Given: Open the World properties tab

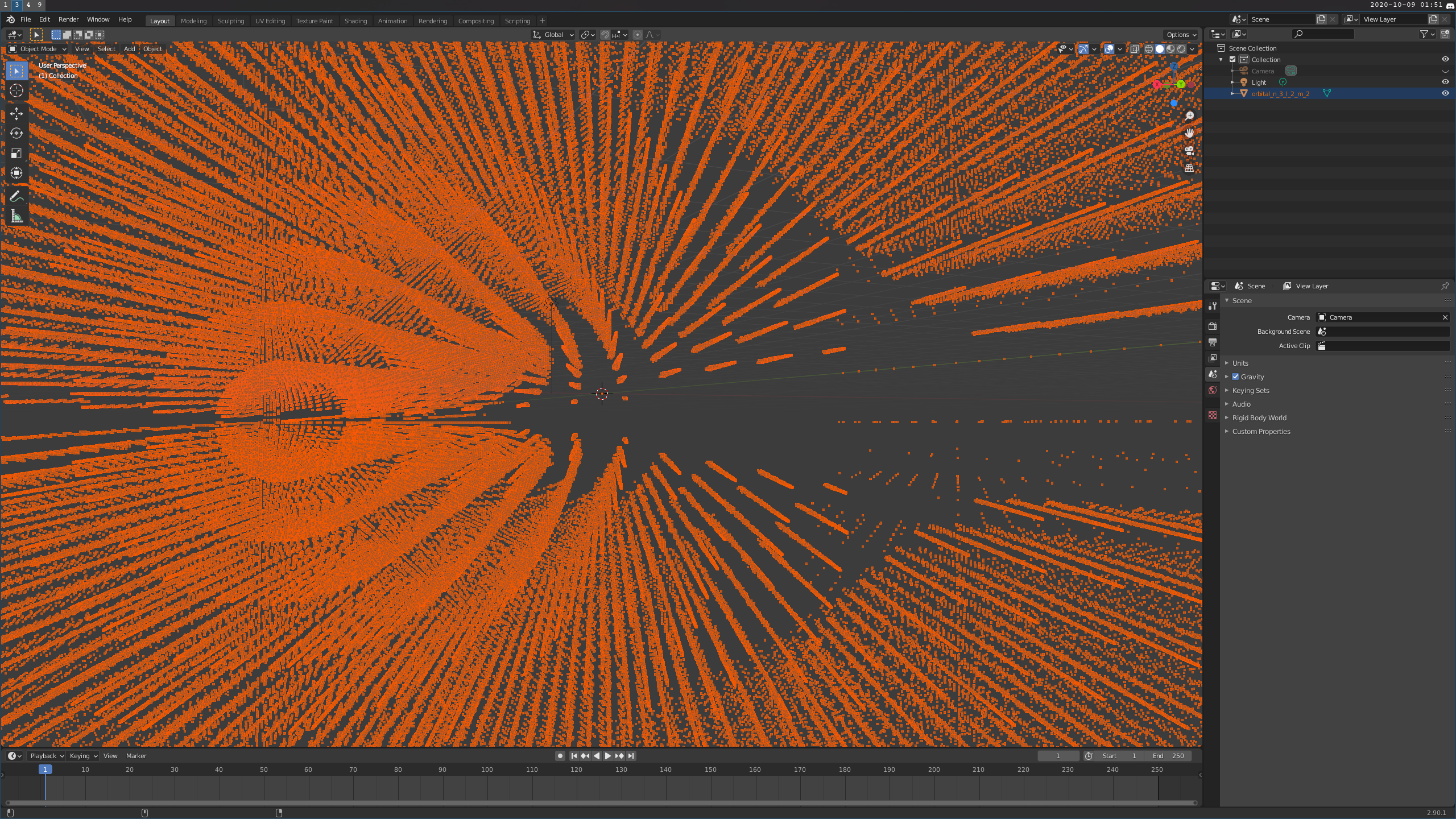Looking at the screenshot, I should coord(1213,390).
